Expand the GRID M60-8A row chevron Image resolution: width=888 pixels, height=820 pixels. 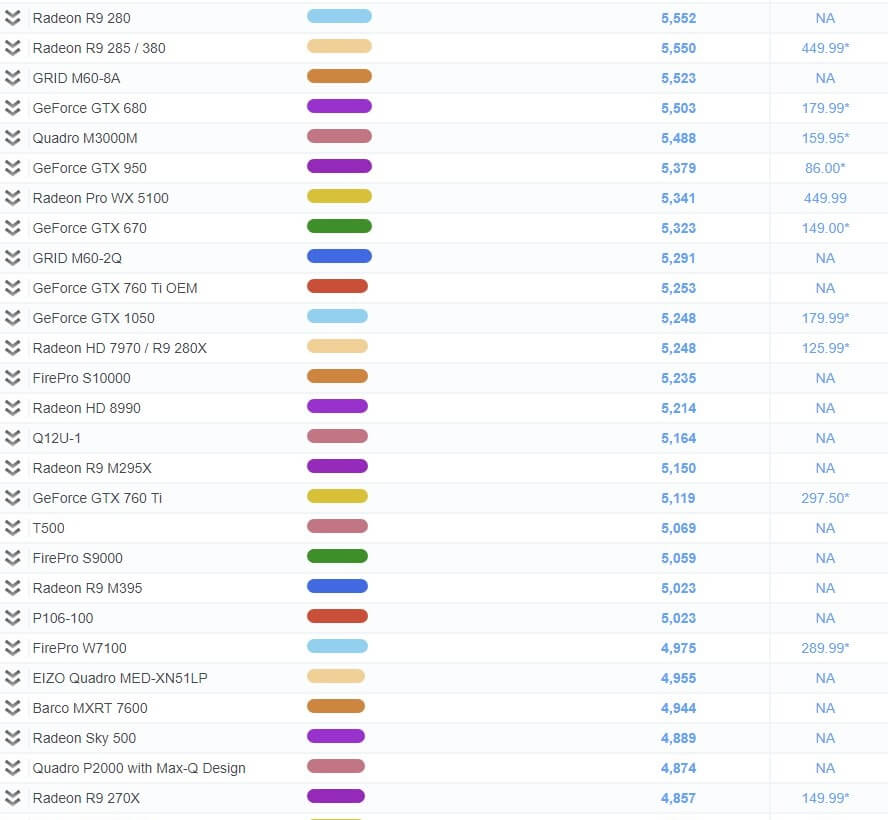pos(12,78)
